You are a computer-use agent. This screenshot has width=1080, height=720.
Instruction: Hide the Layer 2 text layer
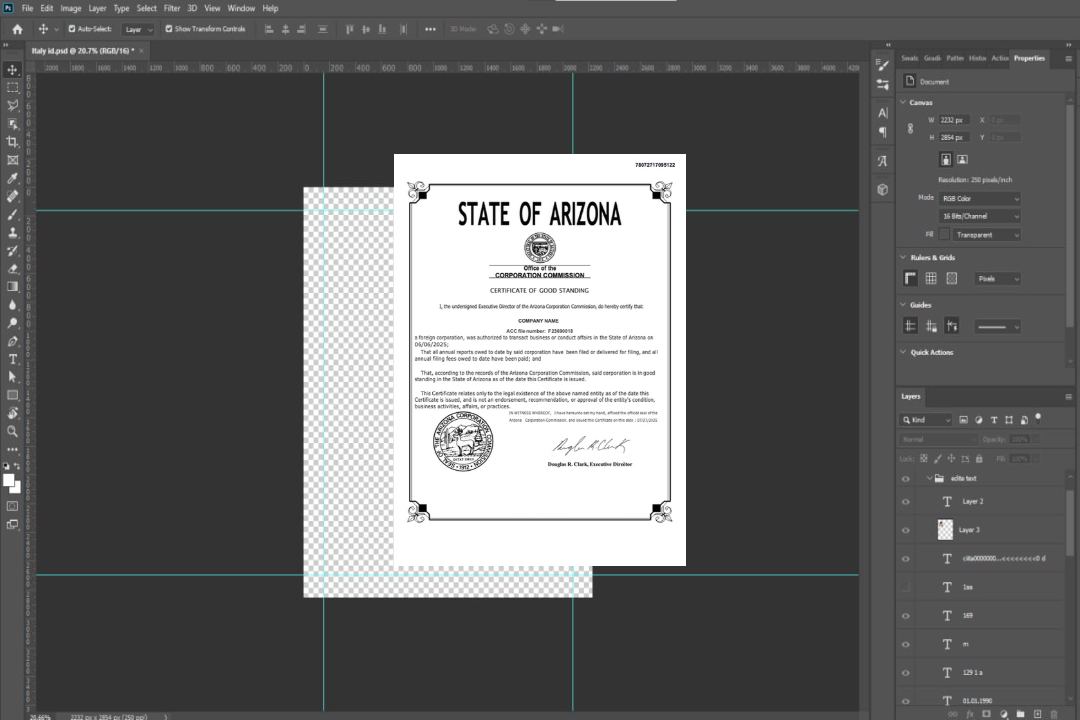pos(906,502)
